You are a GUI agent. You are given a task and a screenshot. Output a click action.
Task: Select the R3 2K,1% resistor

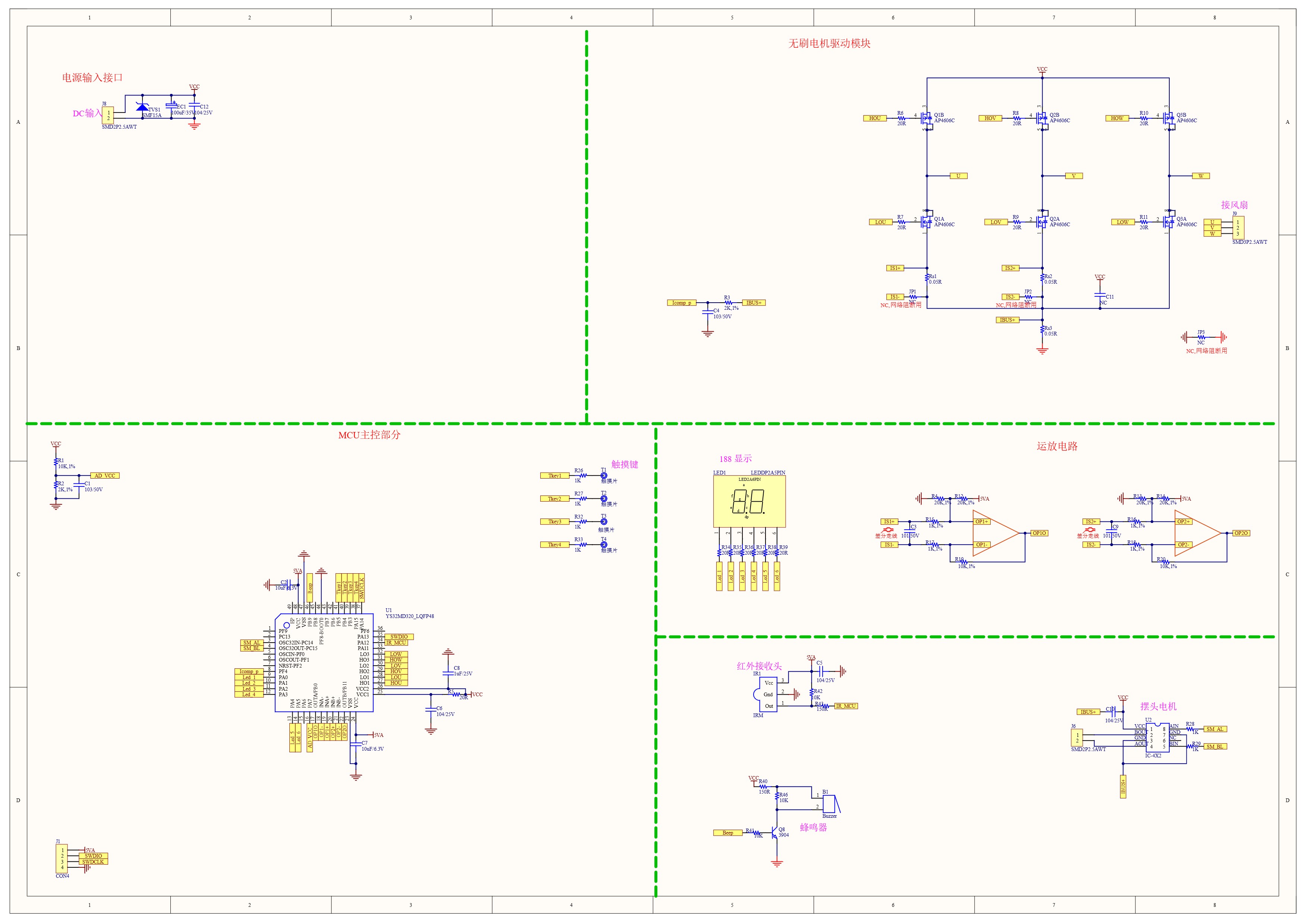click(x=728, y=303)
